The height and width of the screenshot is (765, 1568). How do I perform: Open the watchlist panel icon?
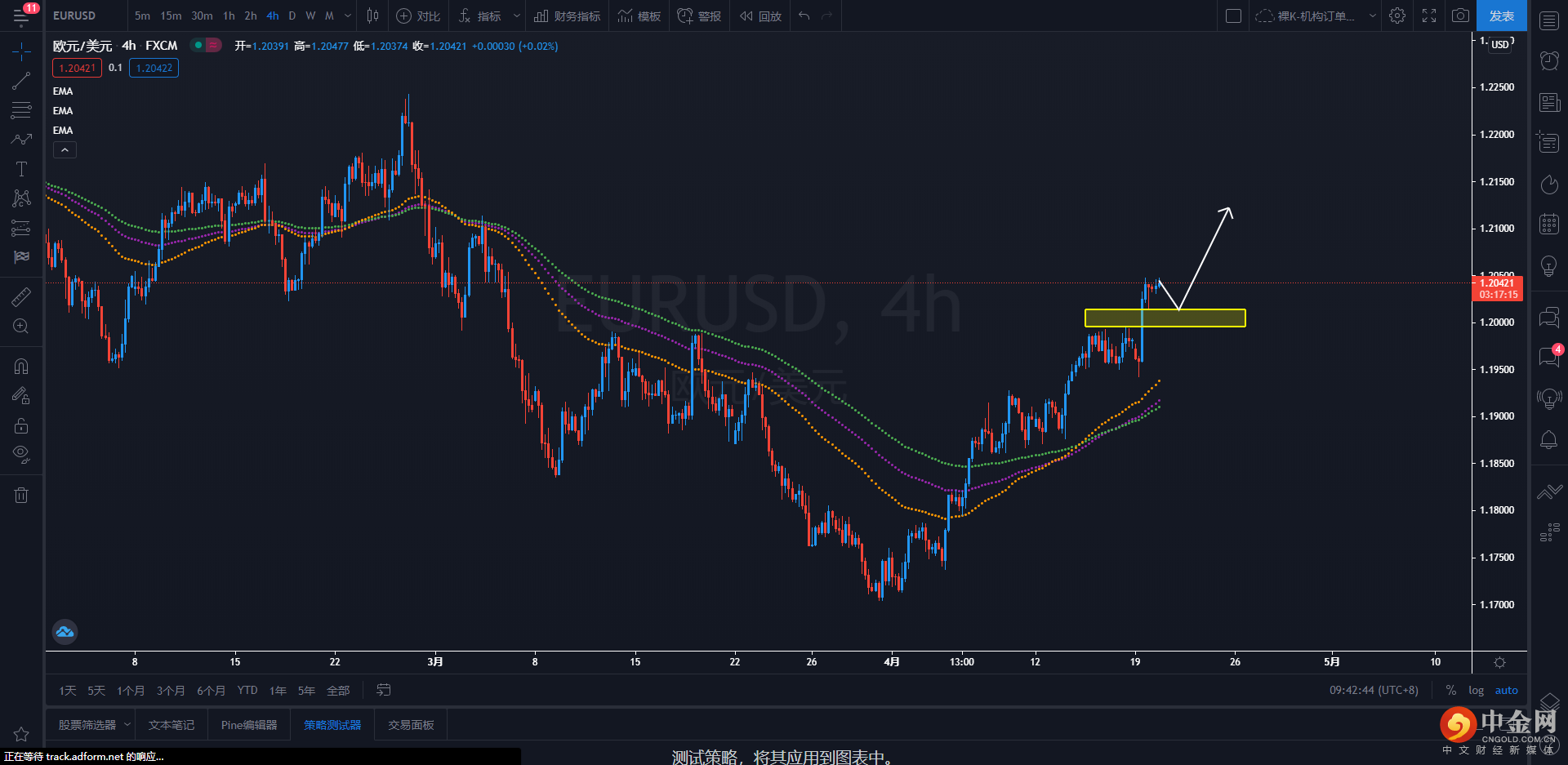(1549, 20)
